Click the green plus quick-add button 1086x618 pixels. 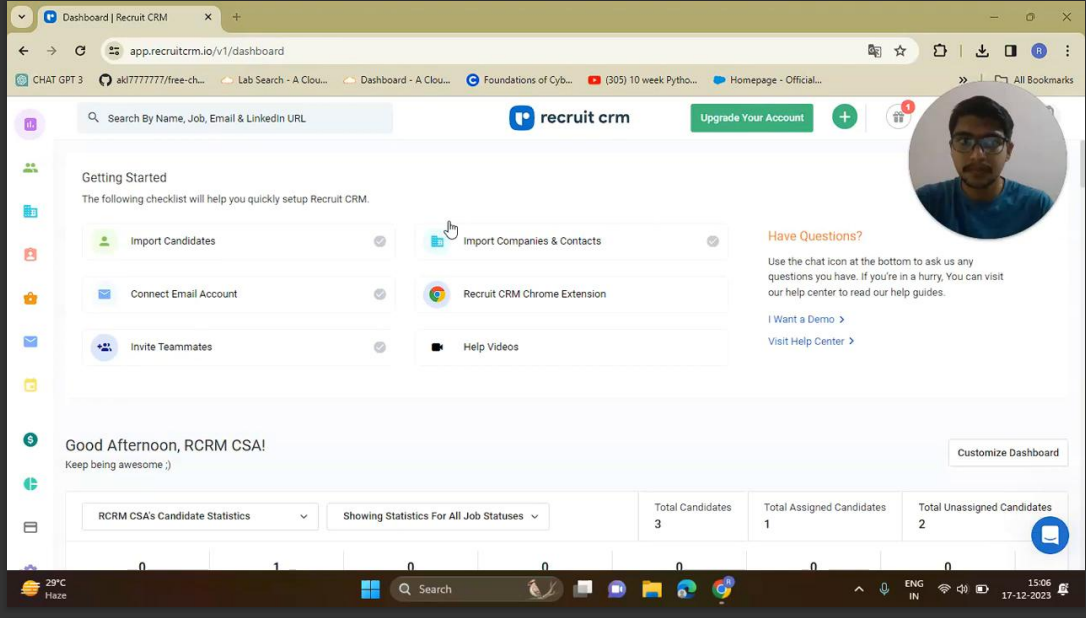click(x=845, y=117)
